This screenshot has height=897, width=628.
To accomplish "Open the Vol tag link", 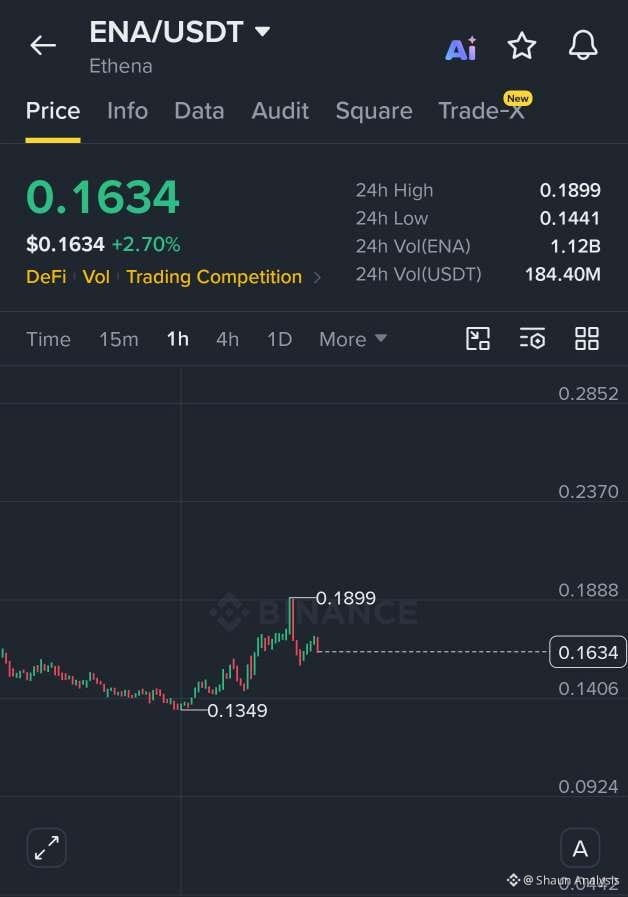I will tap(96, 277).
